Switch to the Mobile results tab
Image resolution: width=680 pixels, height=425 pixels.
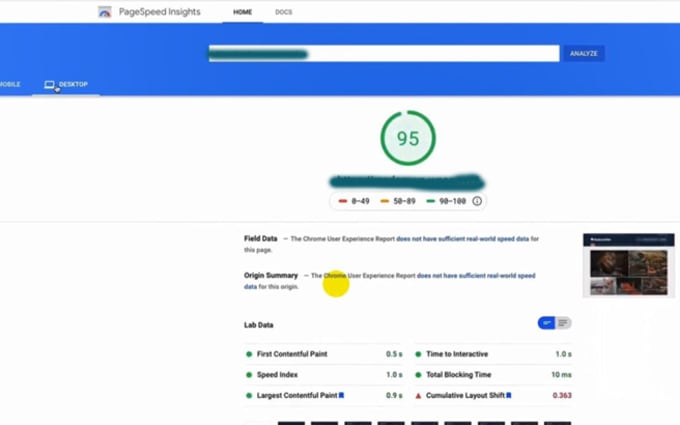[x=10, y=84]
